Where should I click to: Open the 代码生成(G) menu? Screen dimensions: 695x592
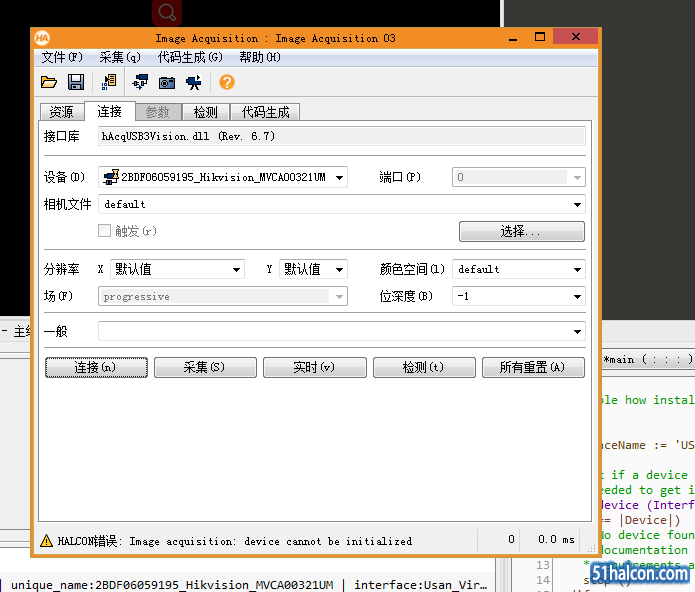click(x=190, y=57)
